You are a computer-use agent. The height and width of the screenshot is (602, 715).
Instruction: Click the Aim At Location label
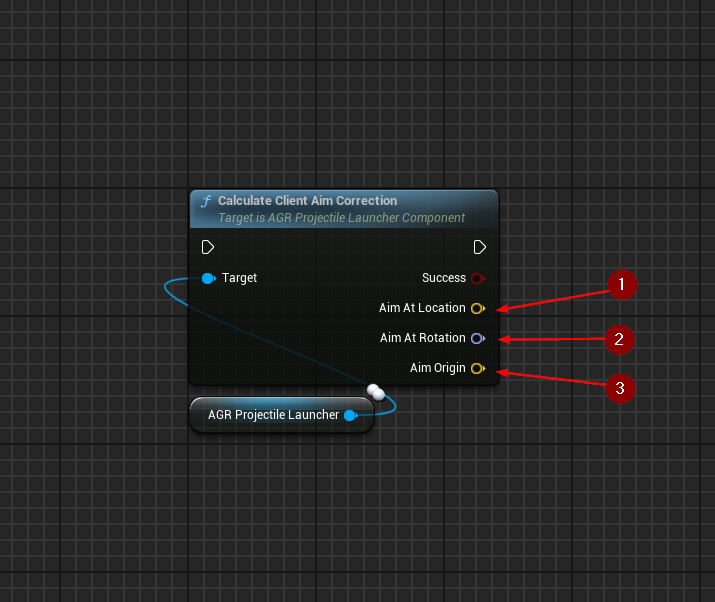click(x=422, y=308)
